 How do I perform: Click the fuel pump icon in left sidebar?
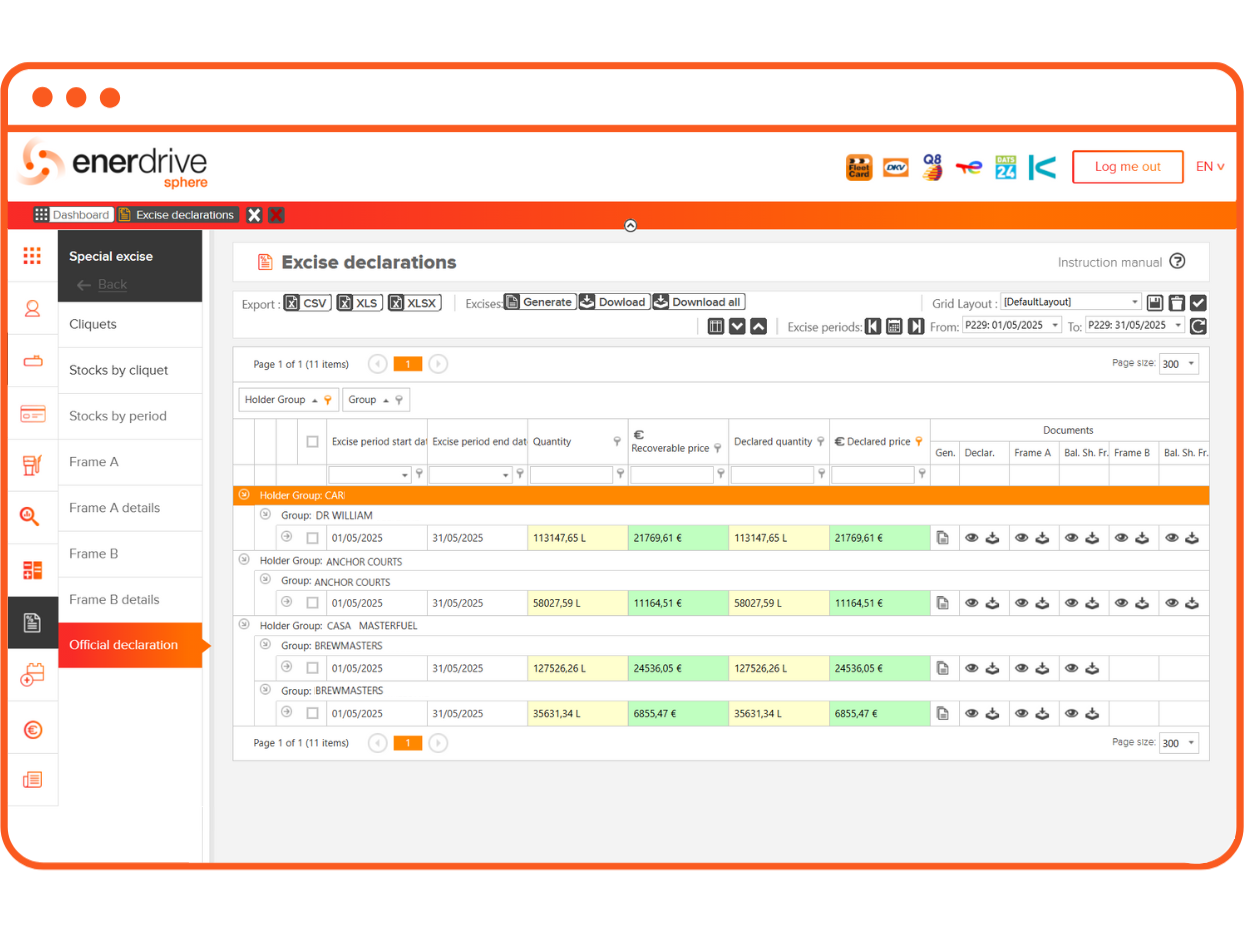click(x=32, y=464)
